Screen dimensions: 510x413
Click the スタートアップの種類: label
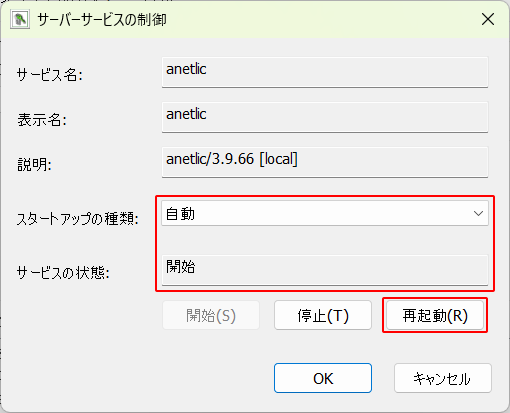78,219
